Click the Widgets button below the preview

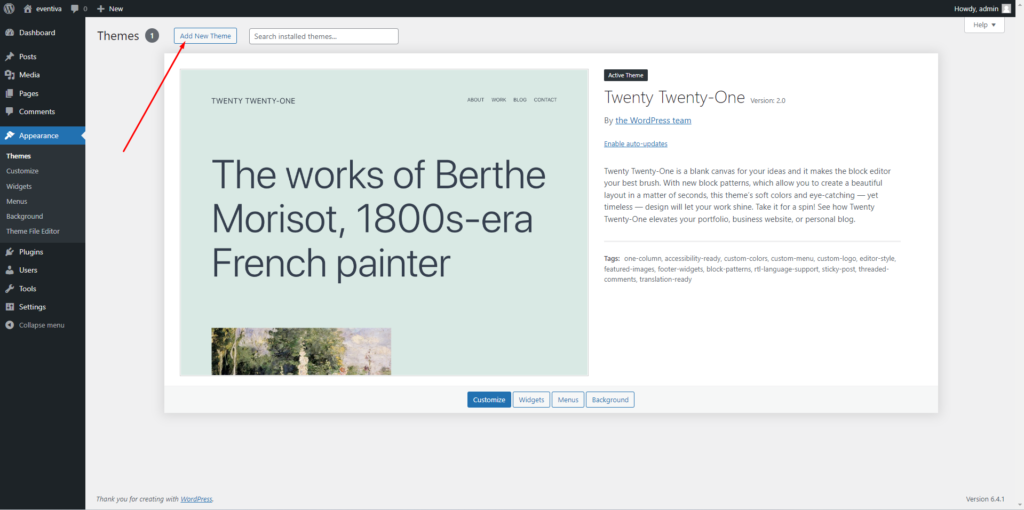click(x=532, y=400)
